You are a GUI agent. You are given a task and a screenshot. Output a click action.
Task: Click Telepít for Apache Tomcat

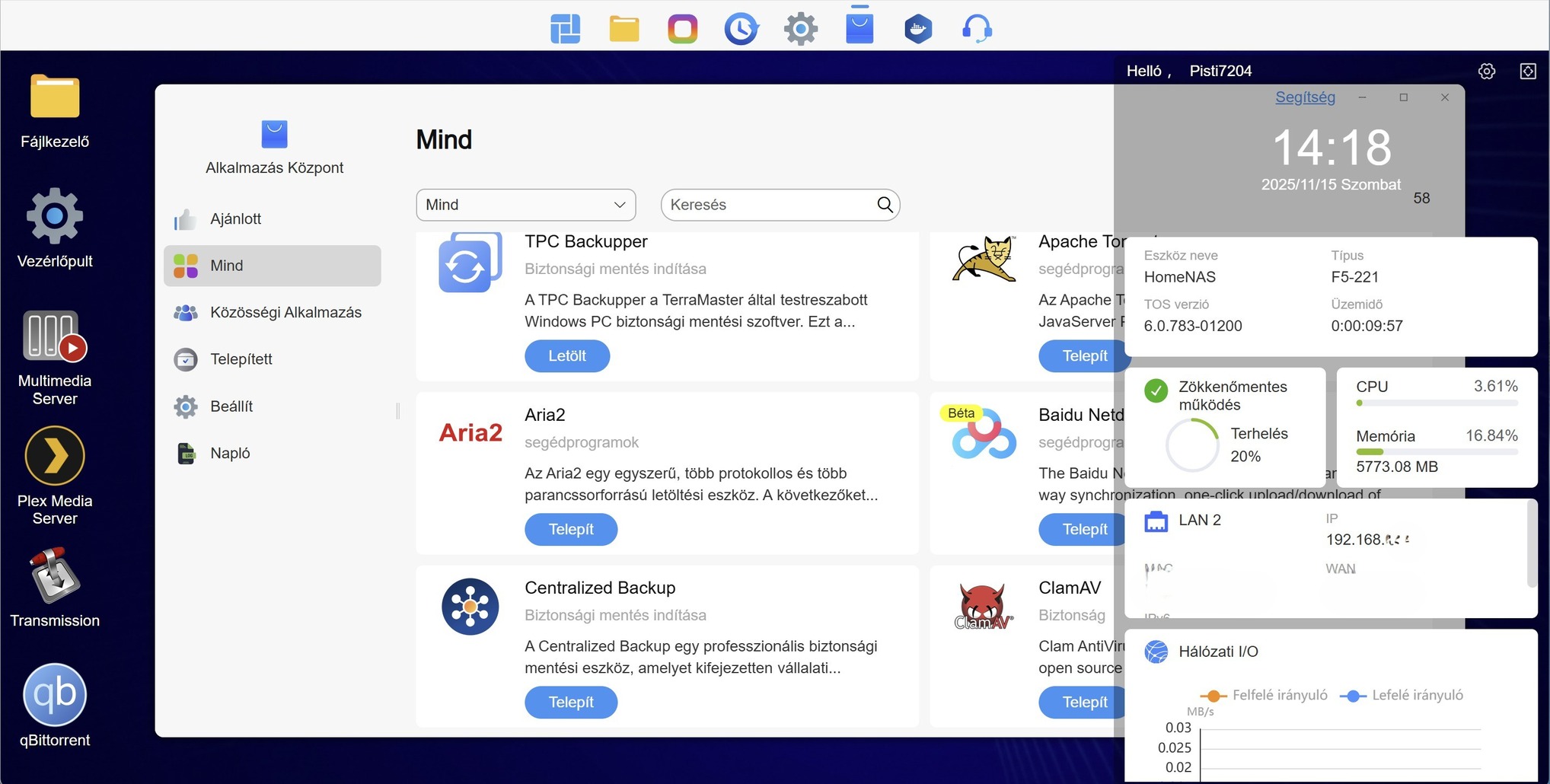point(1083,355)
